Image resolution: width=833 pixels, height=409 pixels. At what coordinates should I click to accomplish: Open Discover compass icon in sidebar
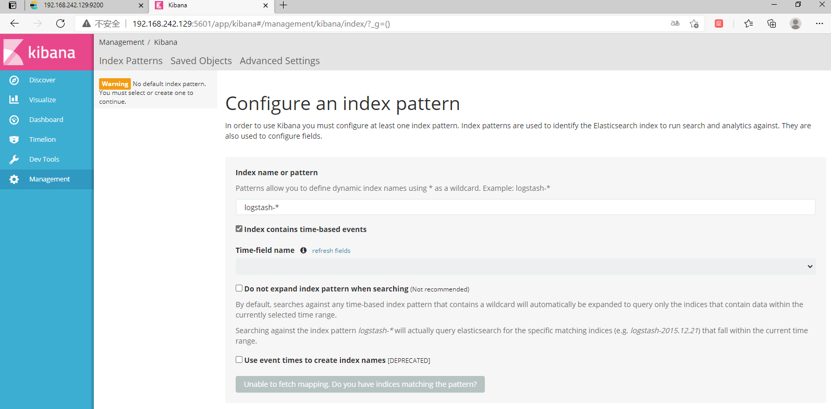coord(14,80)
